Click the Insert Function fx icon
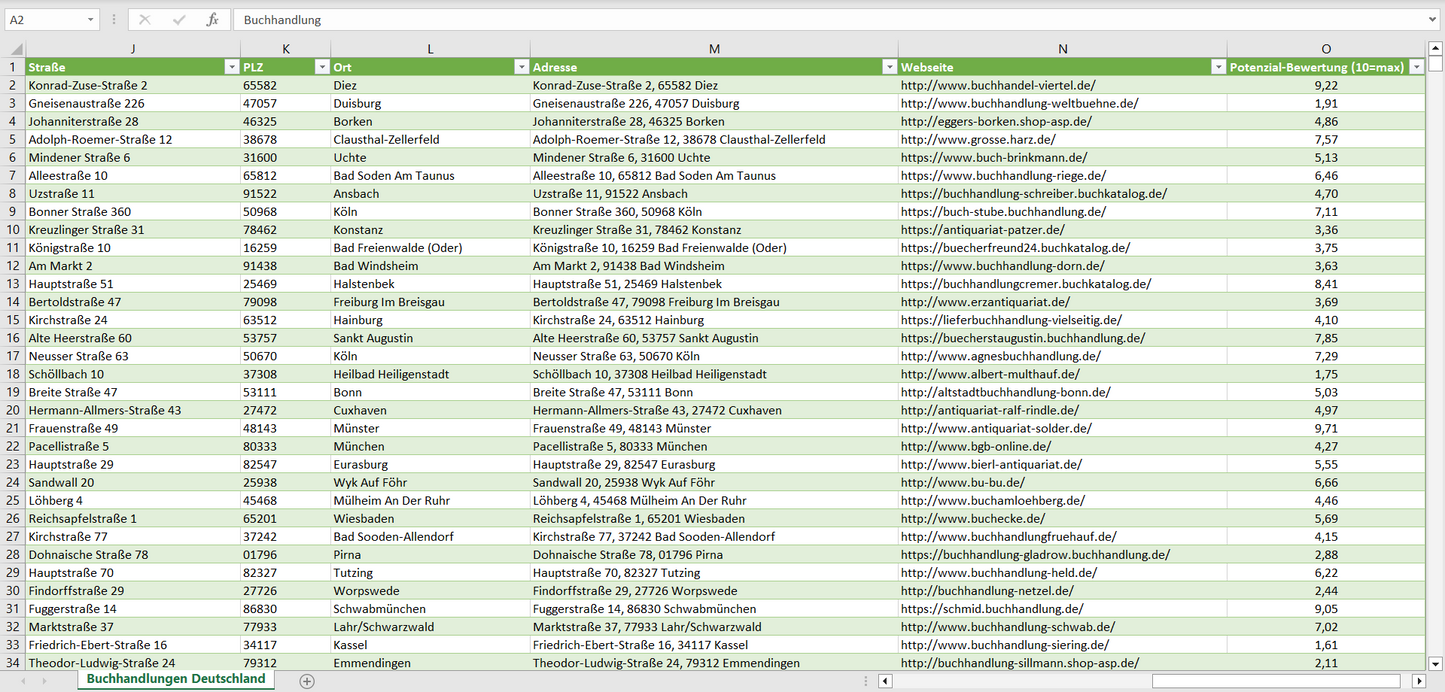Image resolution: width=1445 pixels, height=692 pixels. (x=212, y=20)
